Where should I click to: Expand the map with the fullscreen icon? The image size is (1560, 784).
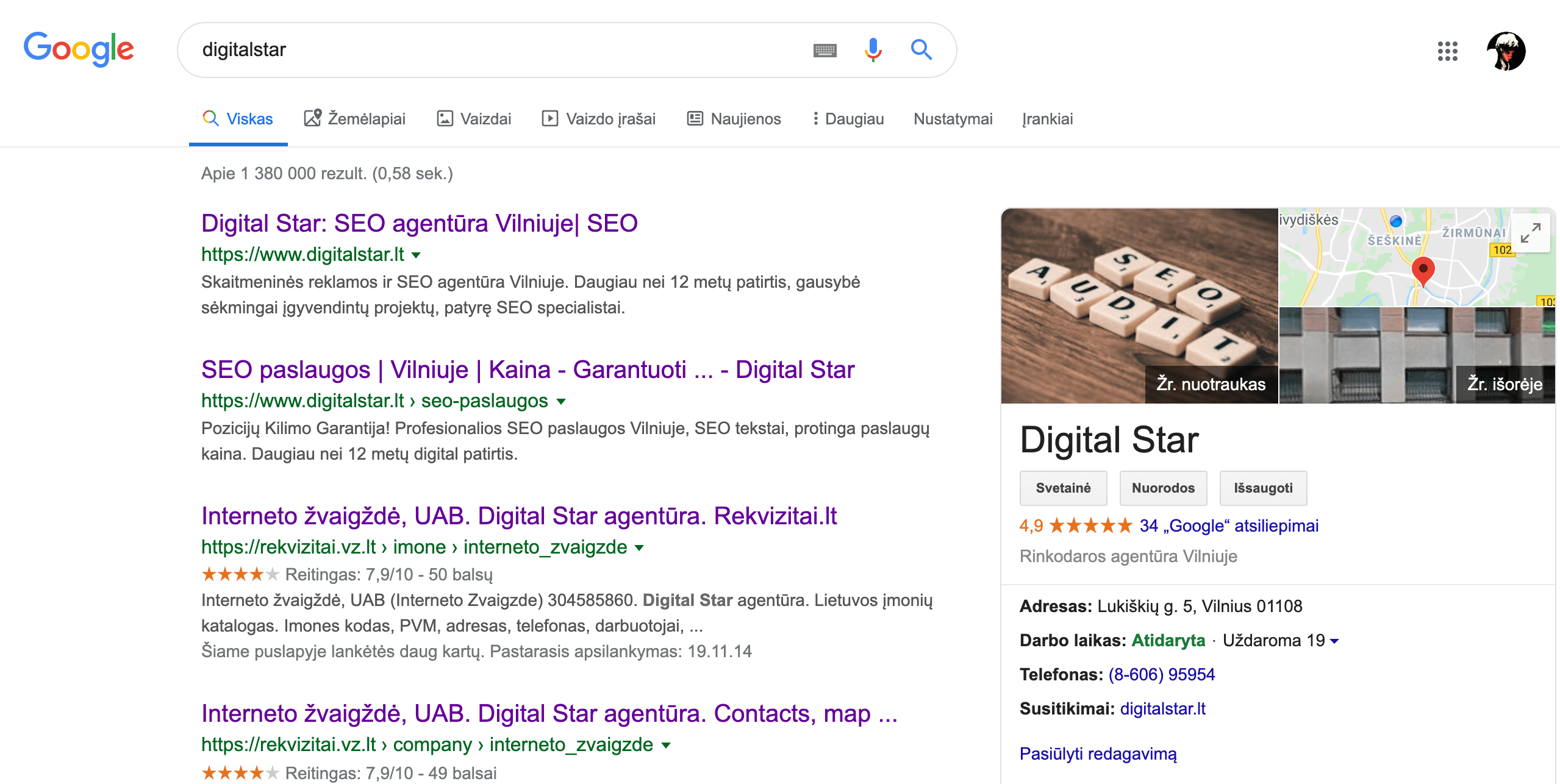point(1530,233)
